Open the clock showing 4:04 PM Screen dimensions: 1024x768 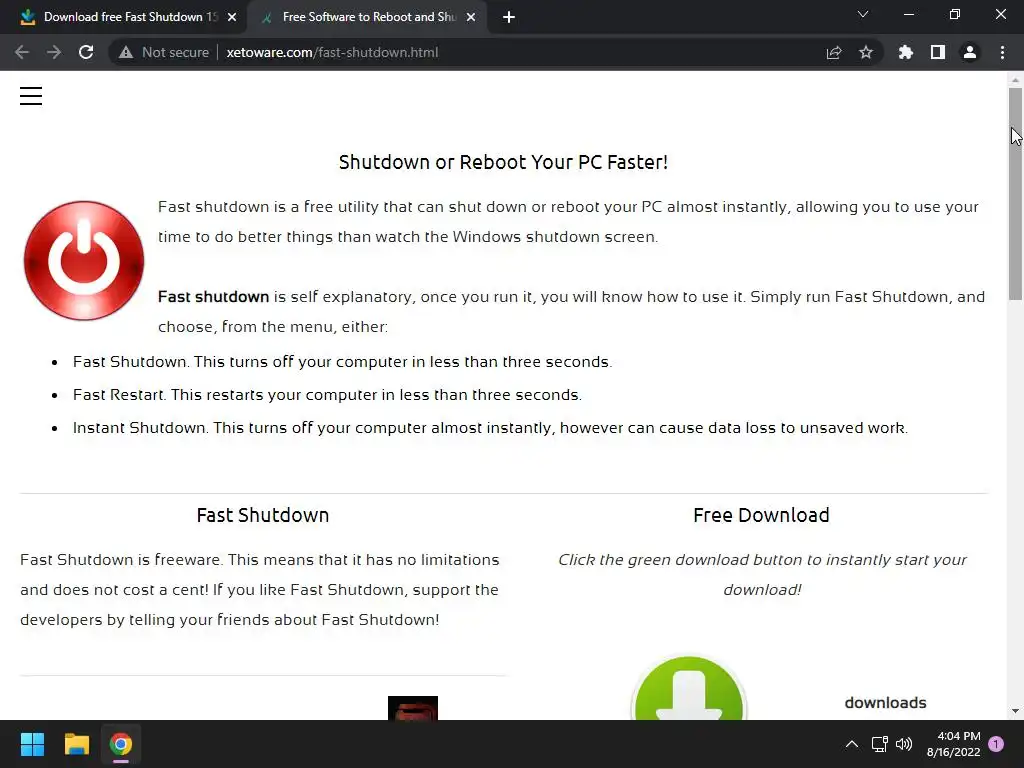(953, 744)
